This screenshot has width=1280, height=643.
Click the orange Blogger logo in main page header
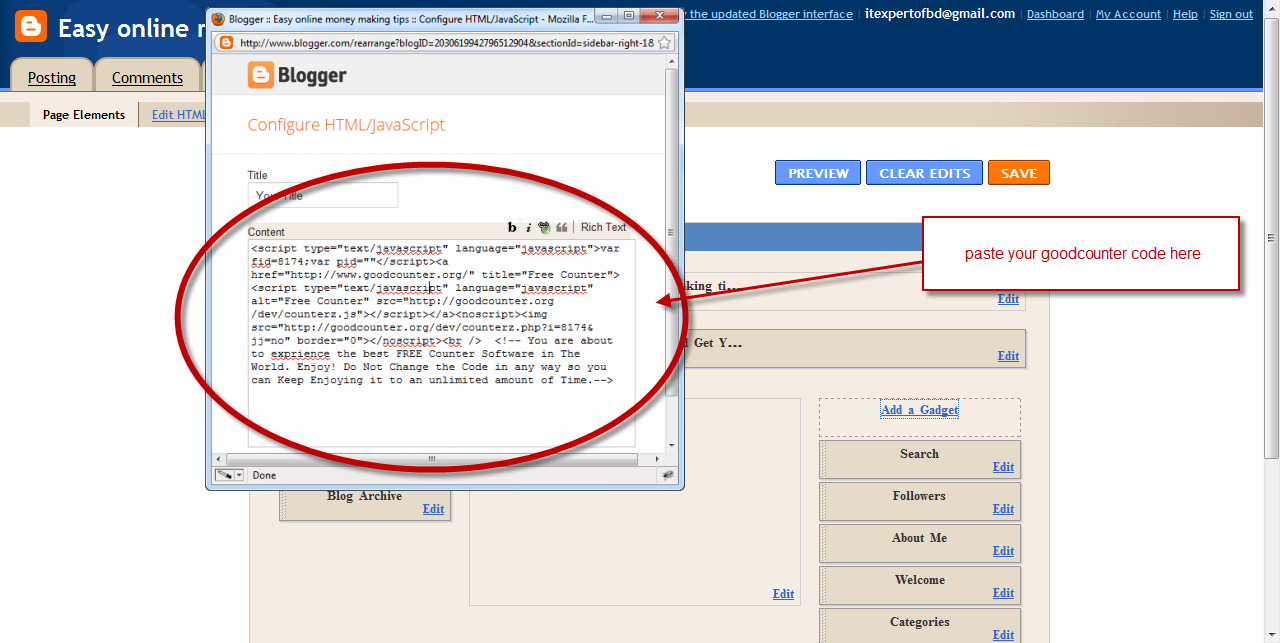[x=31, y=26]
